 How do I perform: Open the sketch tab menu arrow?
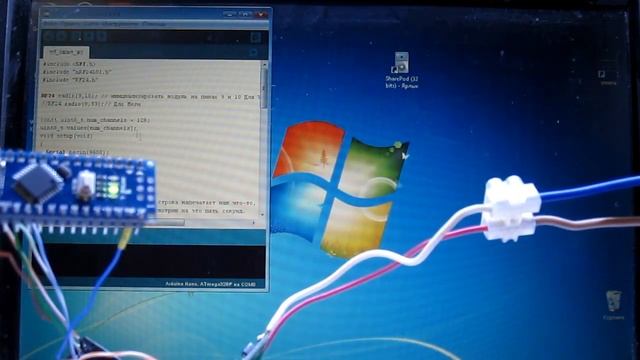[x=253, y=52]
